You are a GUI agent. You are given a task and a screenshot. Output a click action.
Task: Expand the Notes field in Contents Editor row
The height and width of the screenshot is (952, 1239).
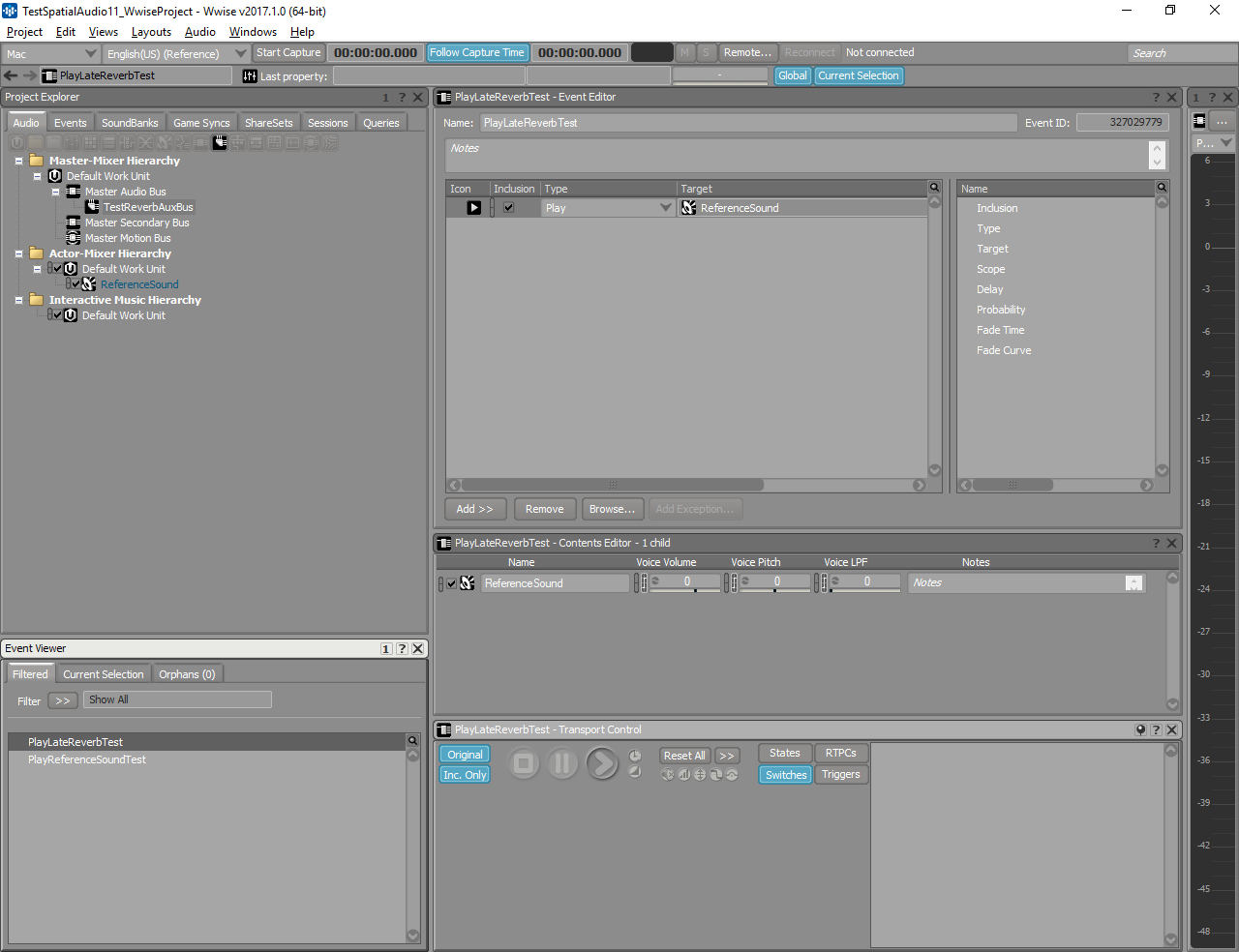(x=1133, y=582)
